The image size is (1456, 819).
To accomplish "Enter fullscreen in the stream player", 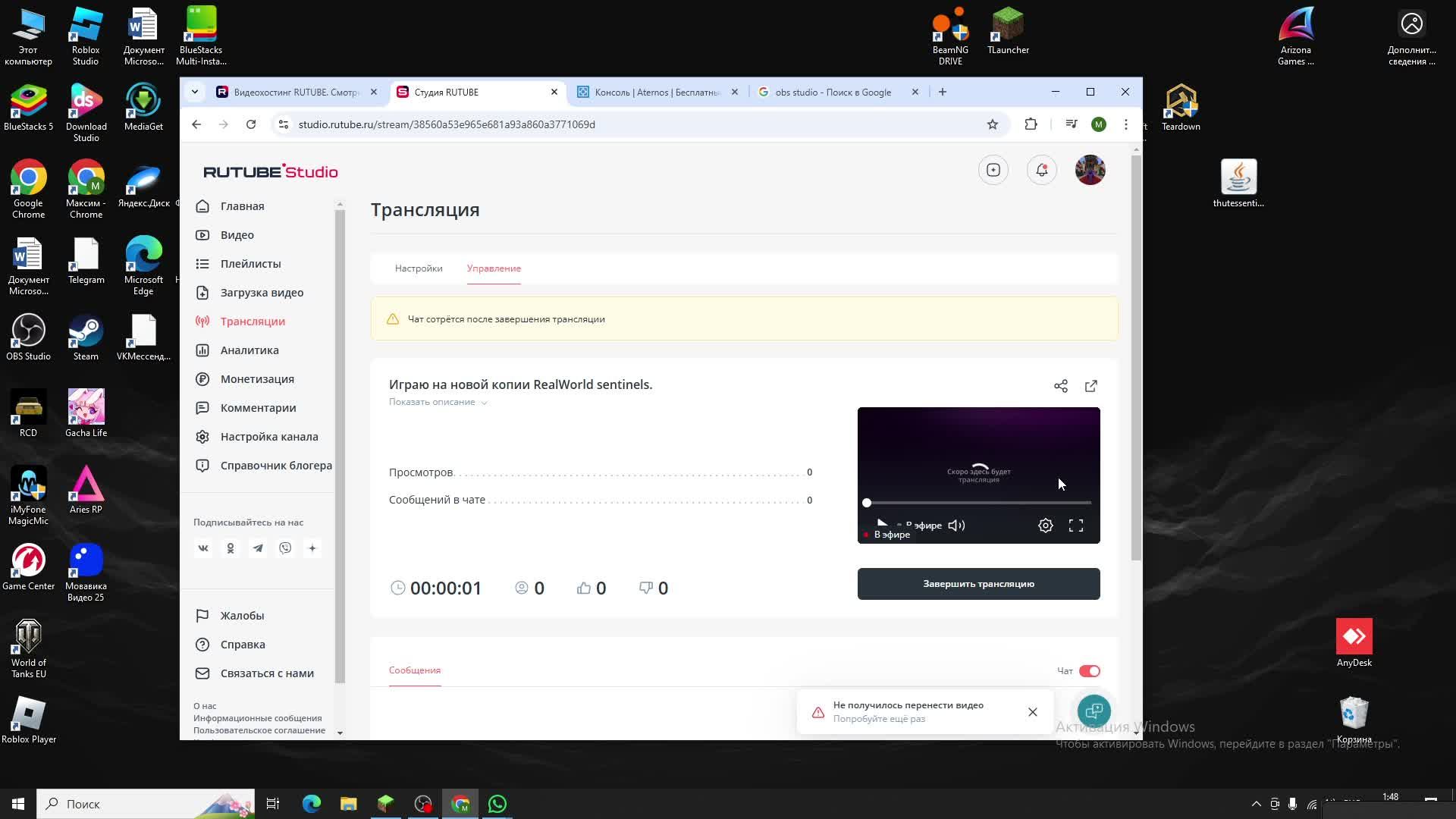I will coord(1076,526).
